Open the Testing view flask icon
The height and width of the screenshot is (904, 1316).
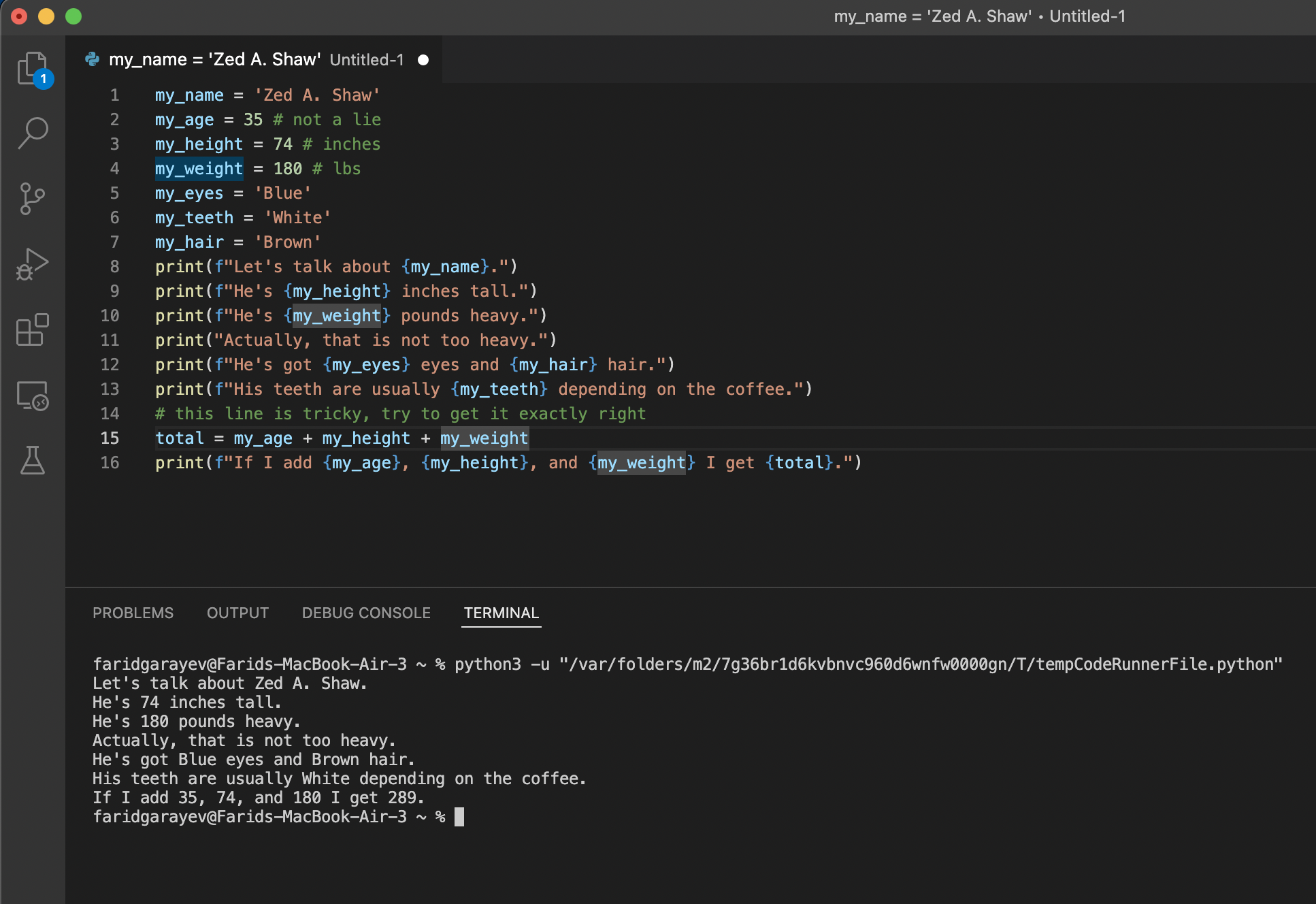(x=33, y=460)
